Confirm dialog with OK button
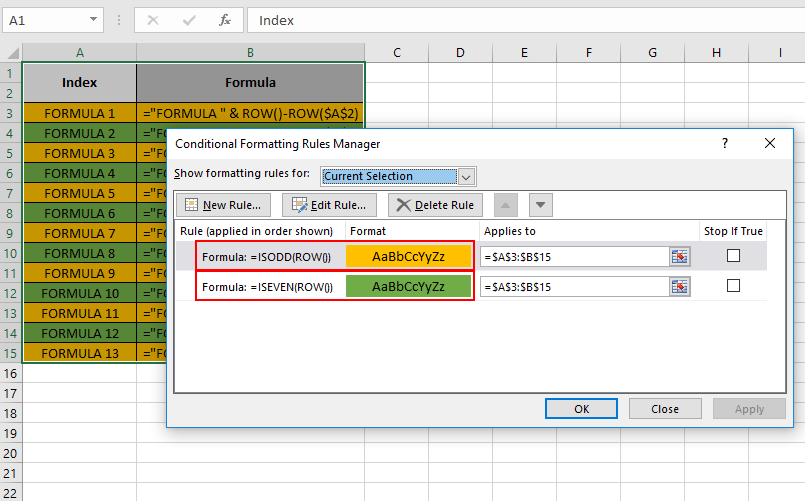The width and height of the screenshot is (805, 501). [581, 409]
